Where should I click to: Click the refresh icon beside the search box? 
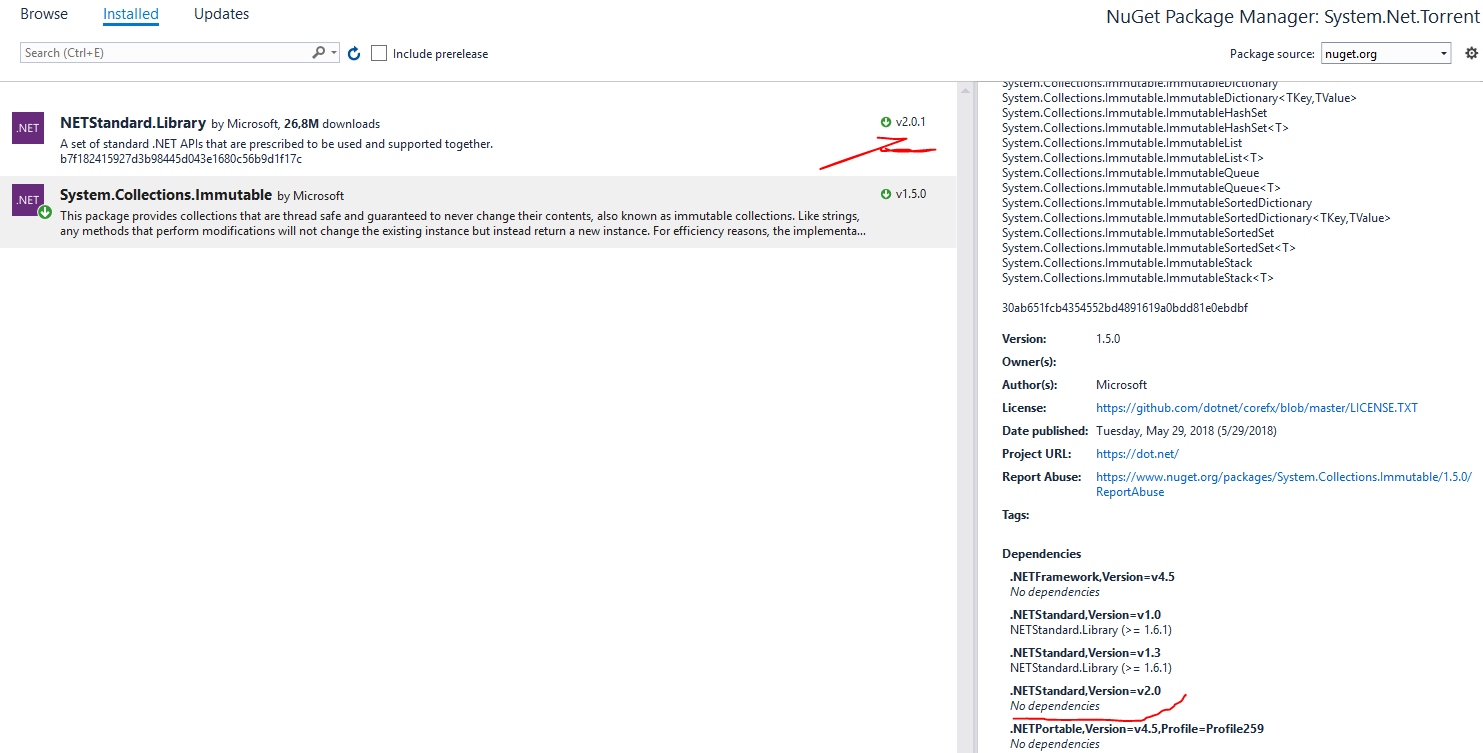tap(354, 53)
